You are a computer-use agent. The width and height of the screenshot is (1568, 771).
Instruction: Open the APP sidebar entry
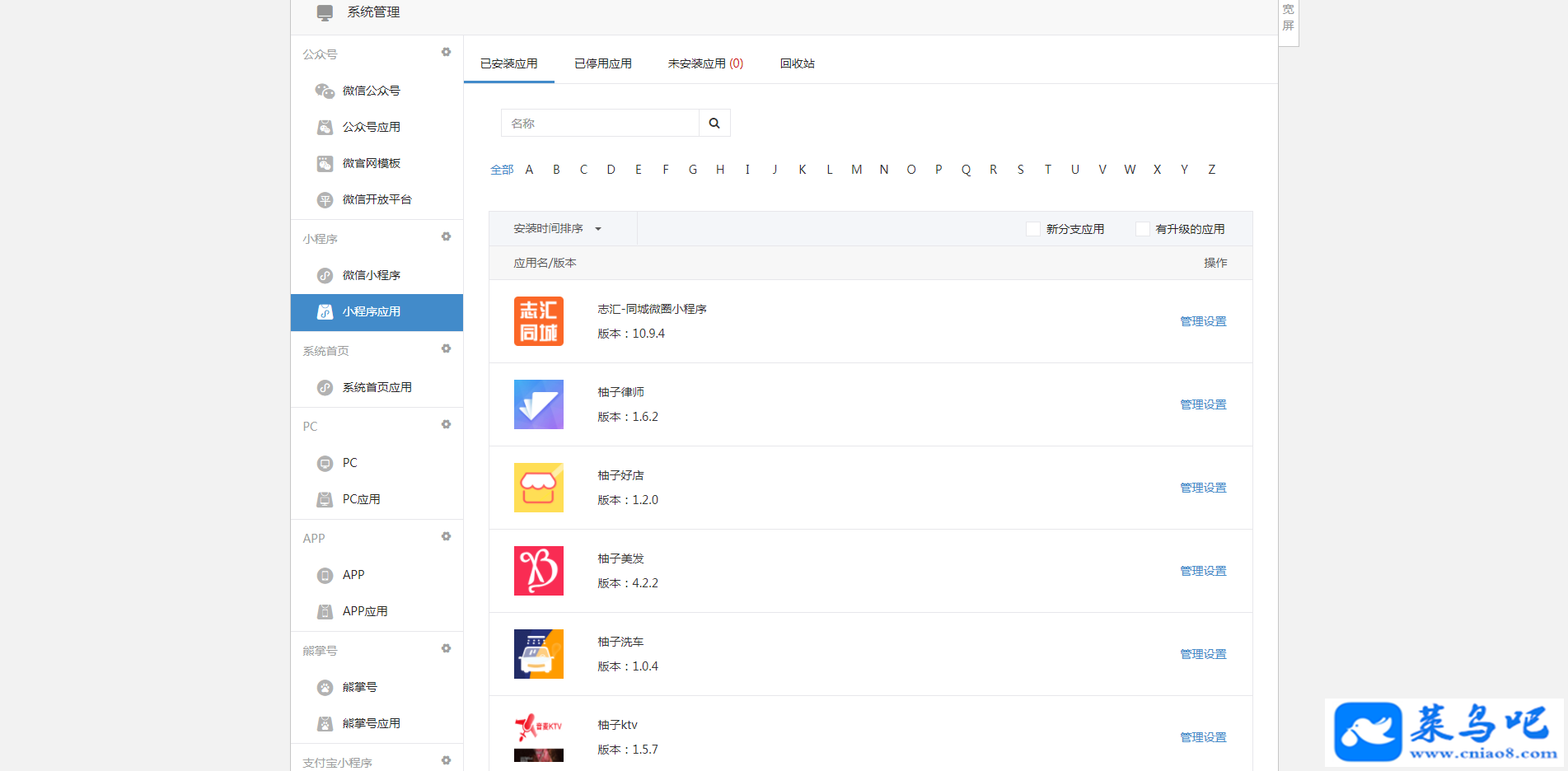[377, 575]
